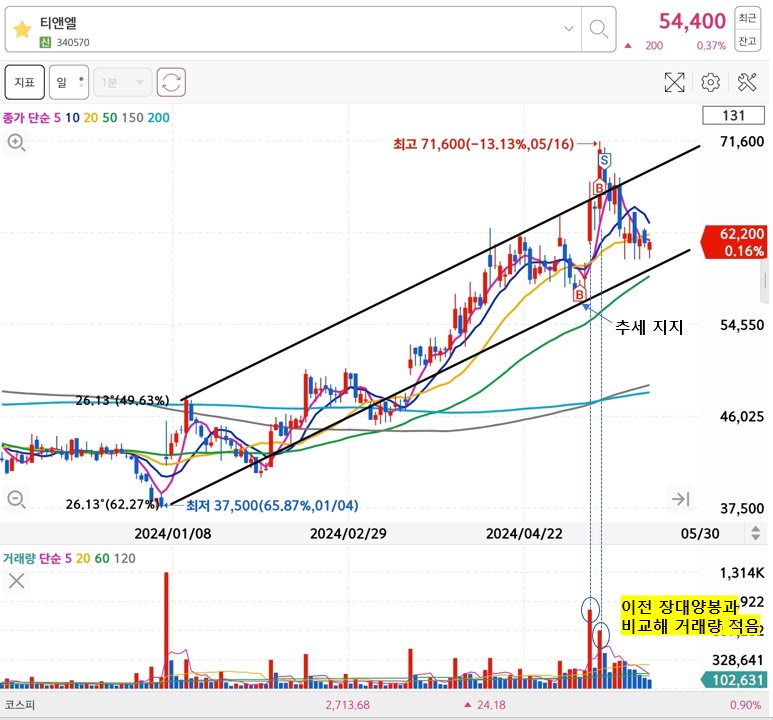773x720 pixels.
Task: Click the upper B buy marker near peak
Action: (599, 188)
